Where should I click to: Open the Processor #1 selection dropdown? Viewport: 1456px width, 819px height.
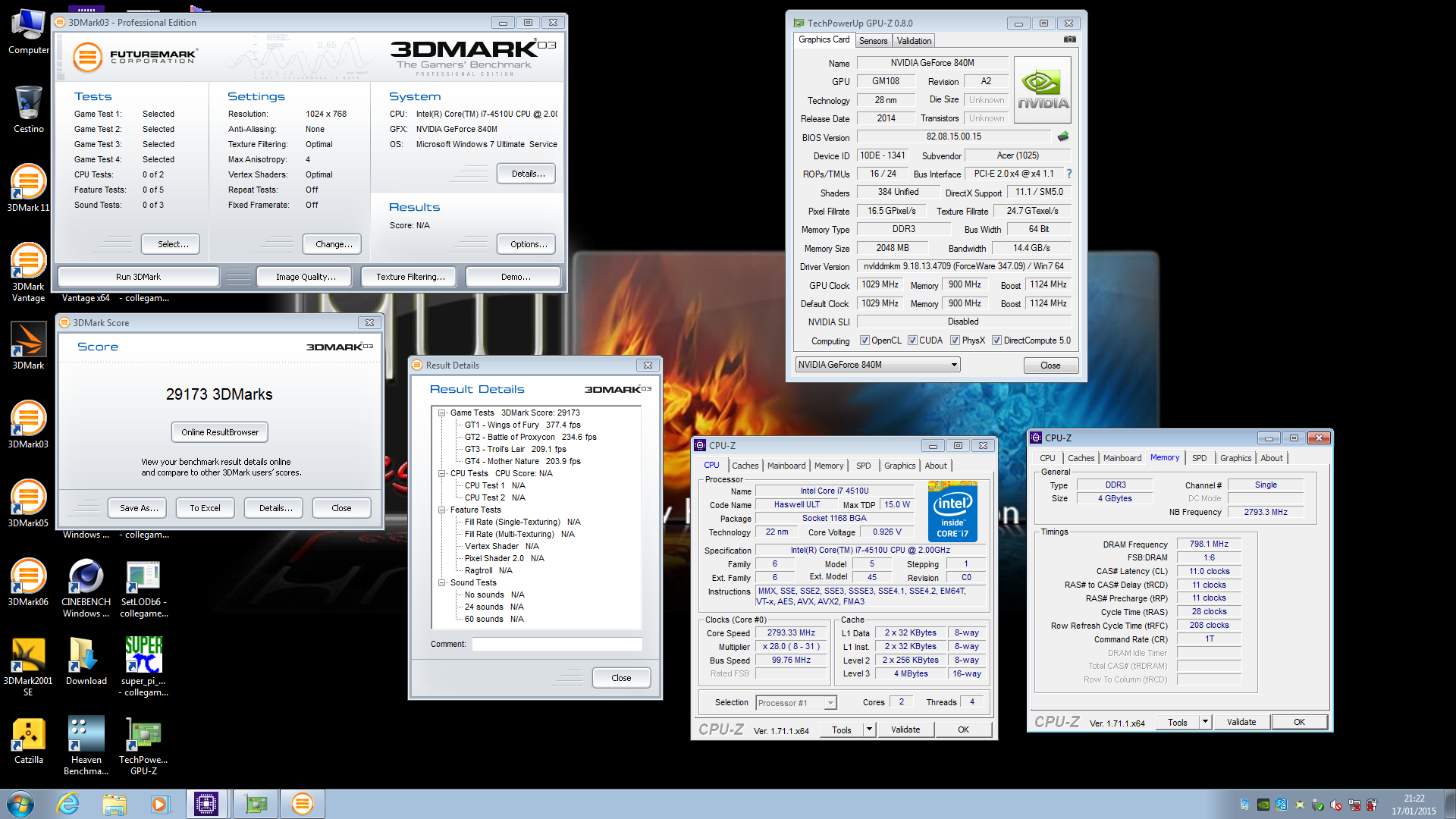click(796, 703)
